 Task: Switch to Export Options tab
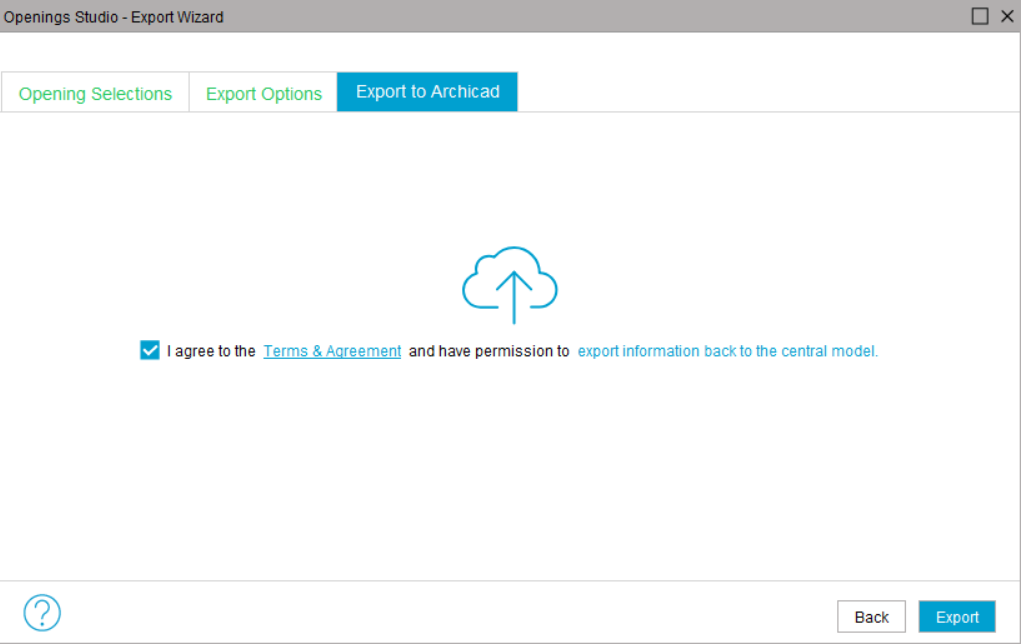pyautogui.click(x=264, y=93)
